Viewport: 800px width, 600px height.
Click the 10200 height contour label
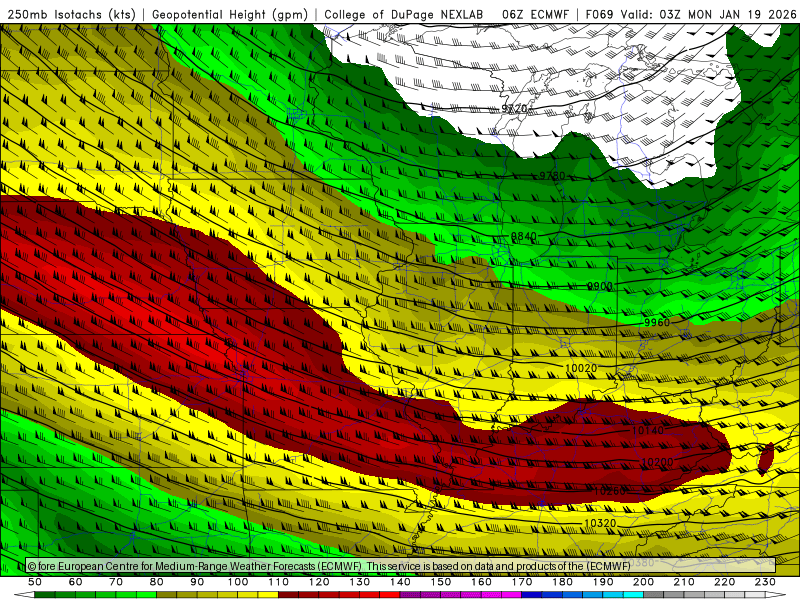click(658, 462)
